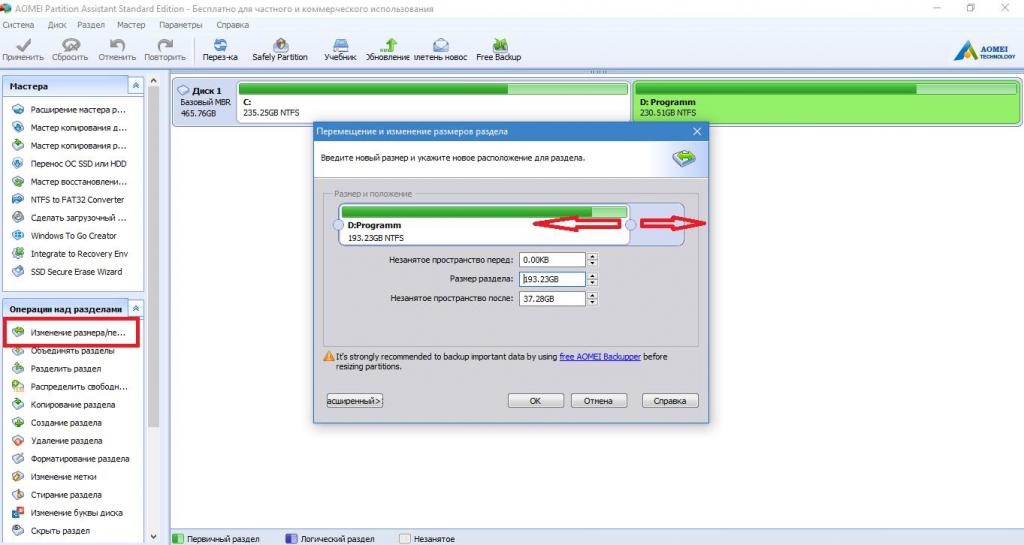1024x545 pixels.
Task: Select Объединять разделы operation
Action: (x=63, y=350)
